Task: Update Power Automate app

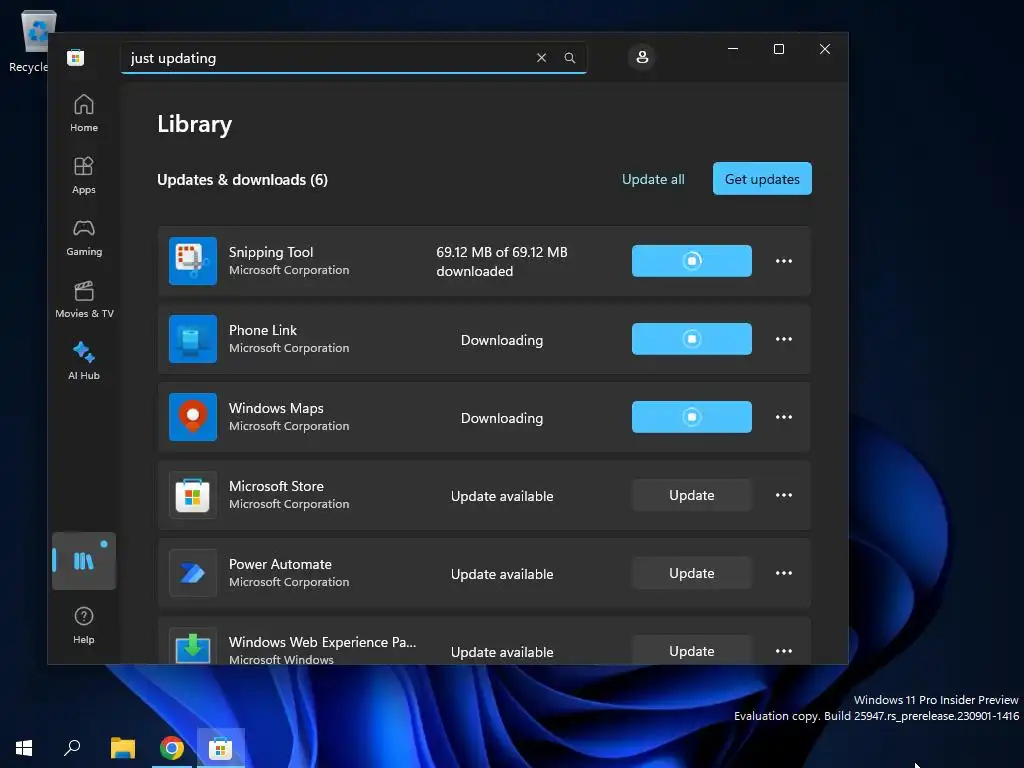Action: (692, 573)
